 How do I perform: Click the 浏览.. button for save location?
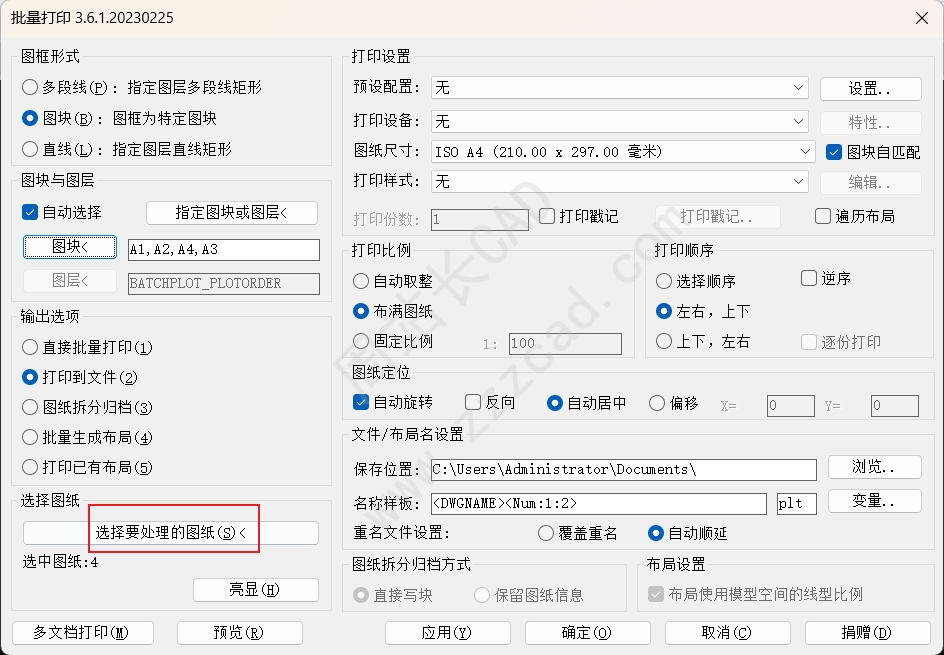873,467
